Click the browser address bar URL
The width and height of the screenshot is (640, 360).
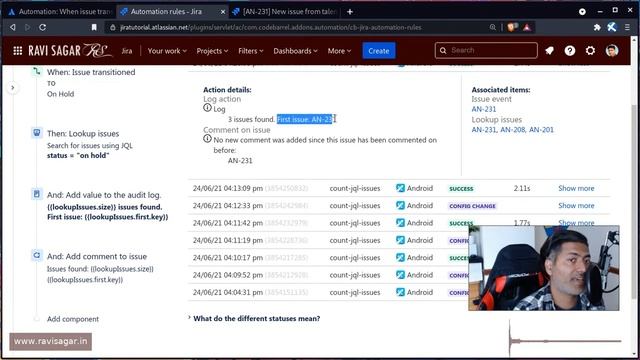tap(271, 27)
